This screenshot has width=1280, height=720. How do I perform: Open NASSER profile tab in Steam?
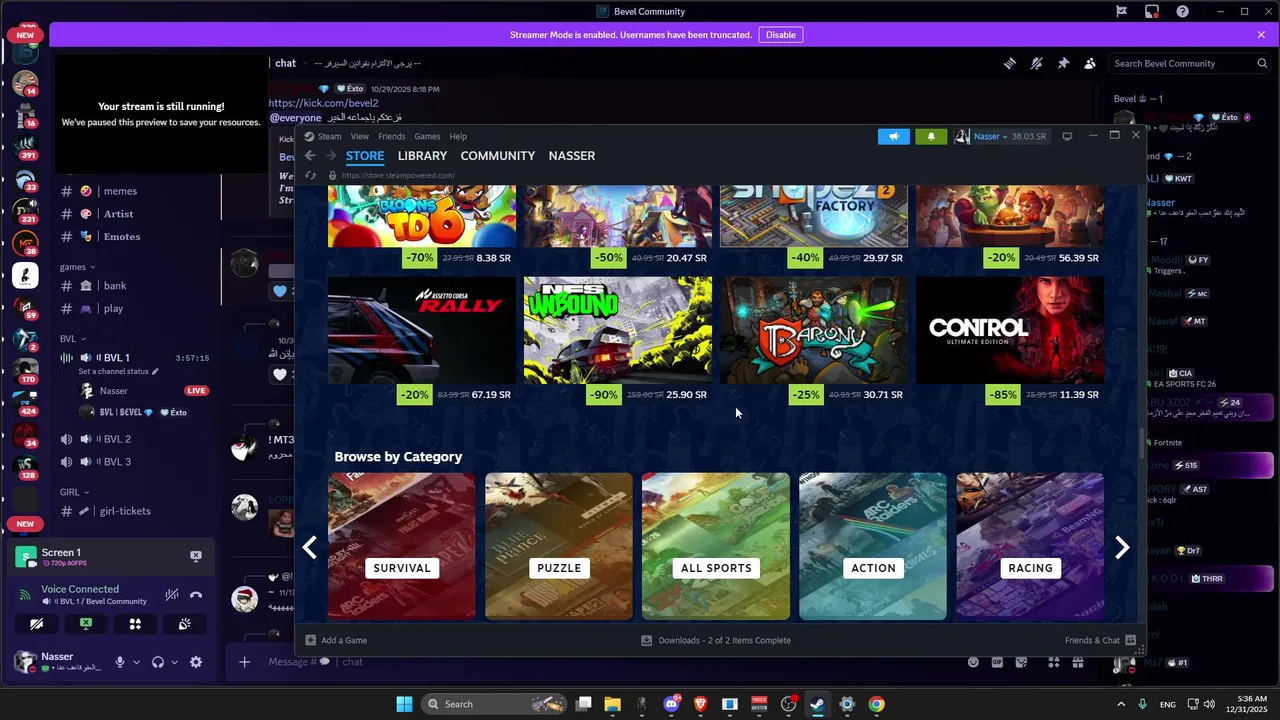tap(572, 156)
